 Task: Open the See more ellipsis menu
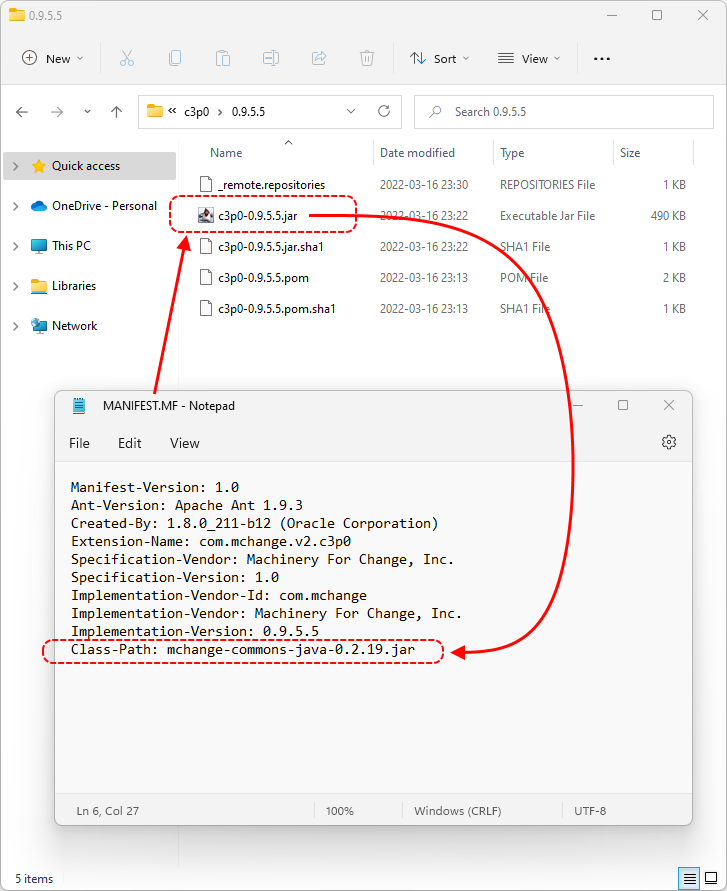(x=601, y=59)
